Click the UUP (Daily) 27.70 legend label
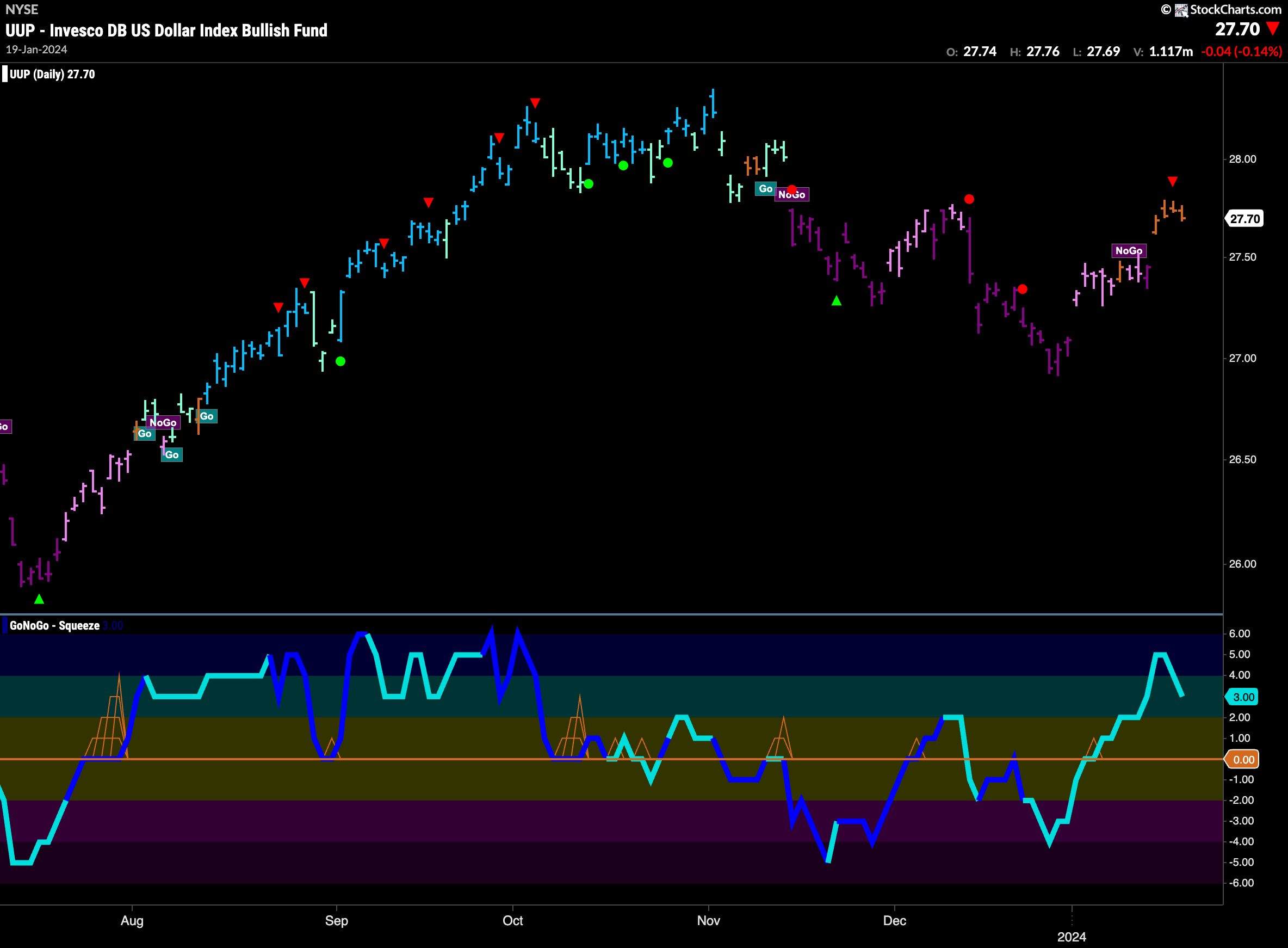 (52, 74)
